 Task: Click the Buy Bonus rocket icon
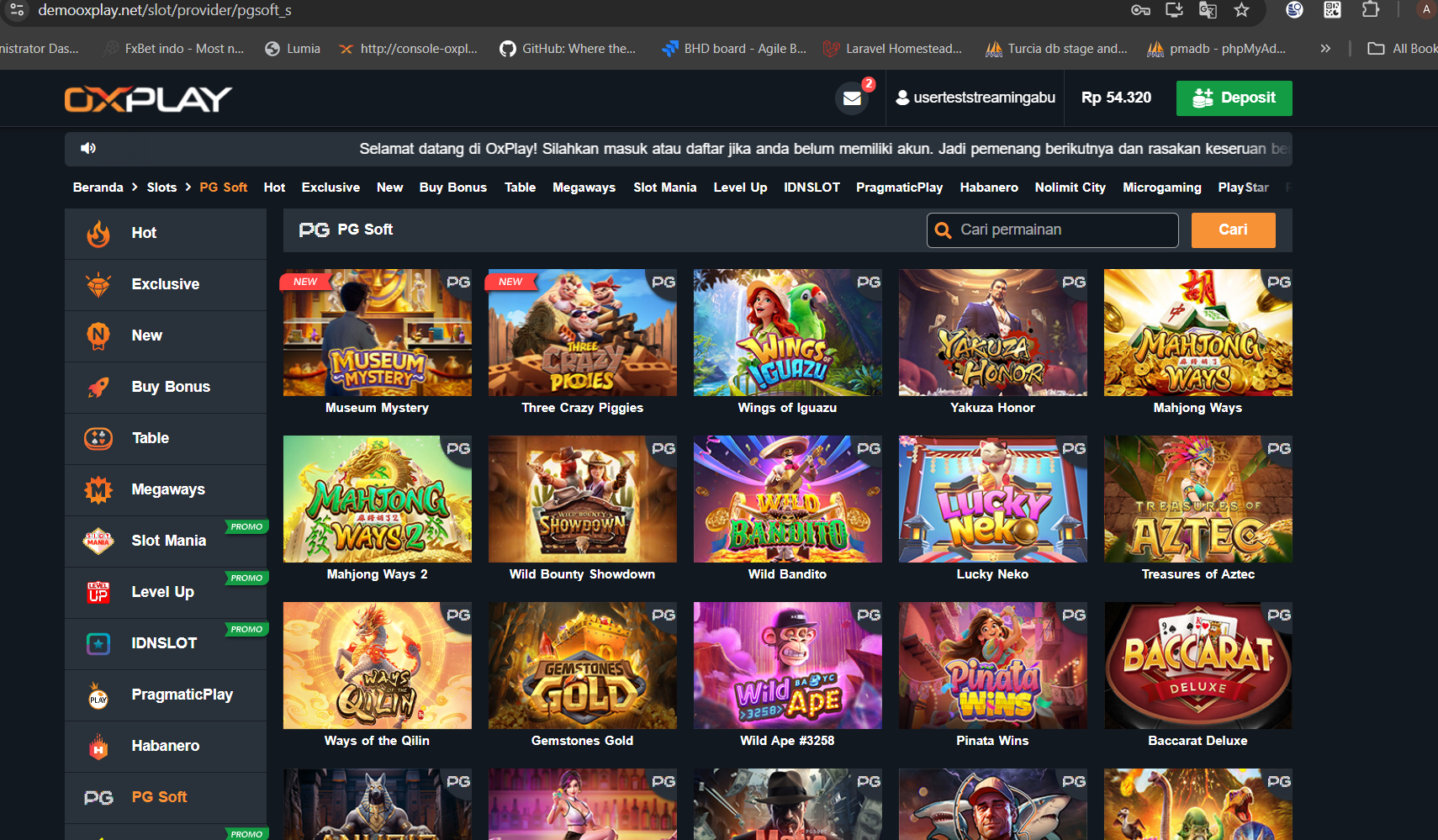98,388
